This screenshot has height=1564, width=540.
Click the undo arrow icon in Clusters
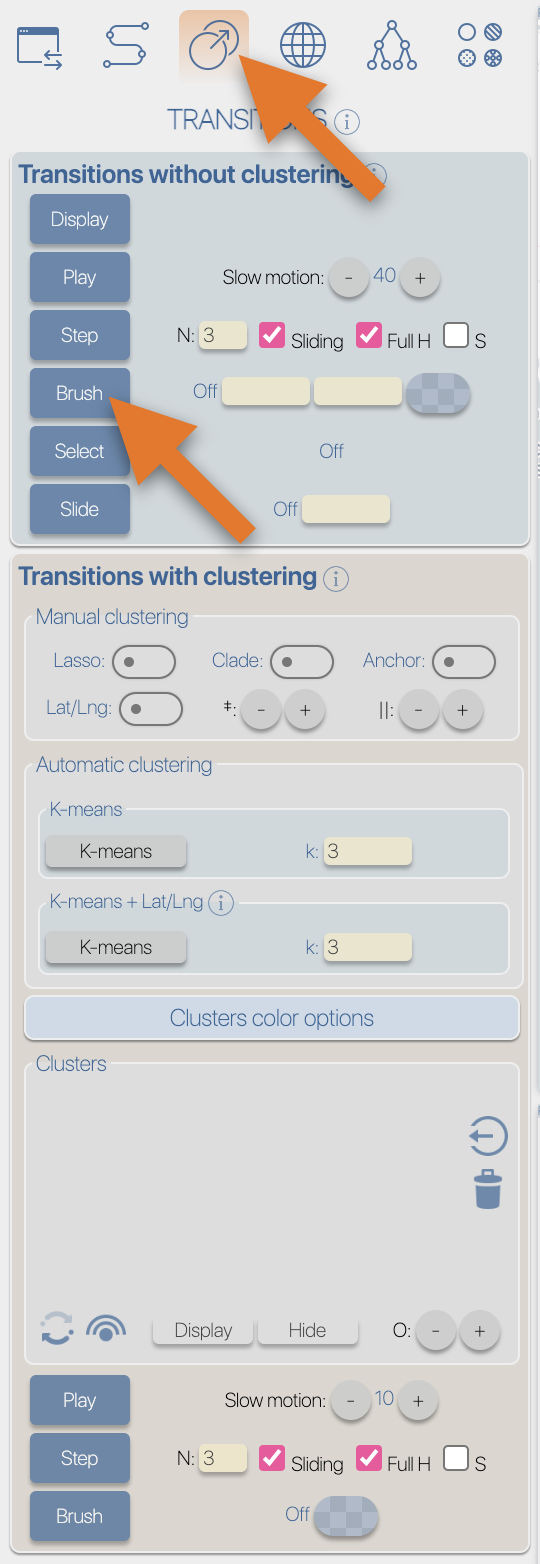coord(488,1136)
